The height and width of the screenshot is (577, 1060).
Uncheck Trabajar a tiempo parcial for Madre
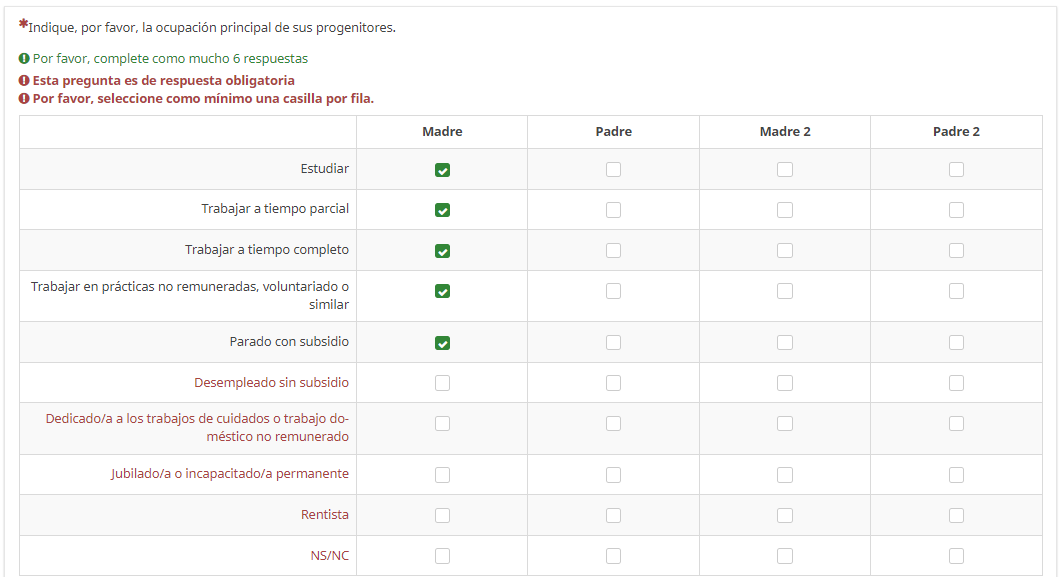pyautogui.click(x=442, y=210)
